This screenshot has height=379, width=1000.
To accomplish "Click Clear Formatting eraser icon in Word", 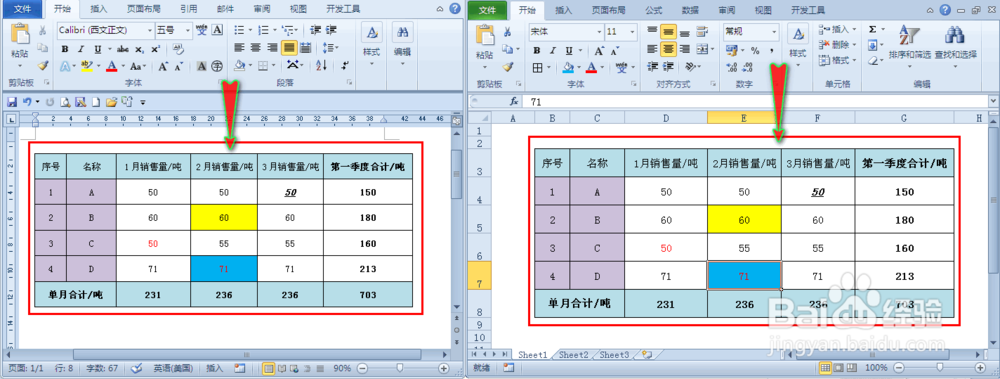I will pyautogui.click(x=178, y=49).
